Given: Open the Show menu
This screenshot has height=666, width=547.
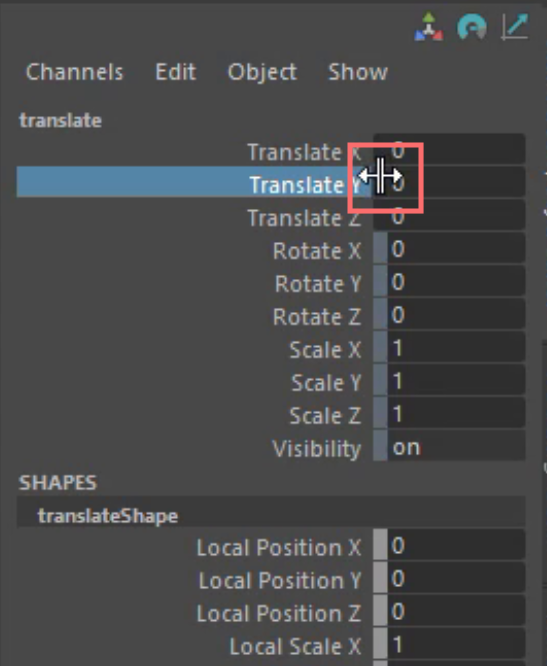Looking at the screenshot, I should [x=358, y=72].
